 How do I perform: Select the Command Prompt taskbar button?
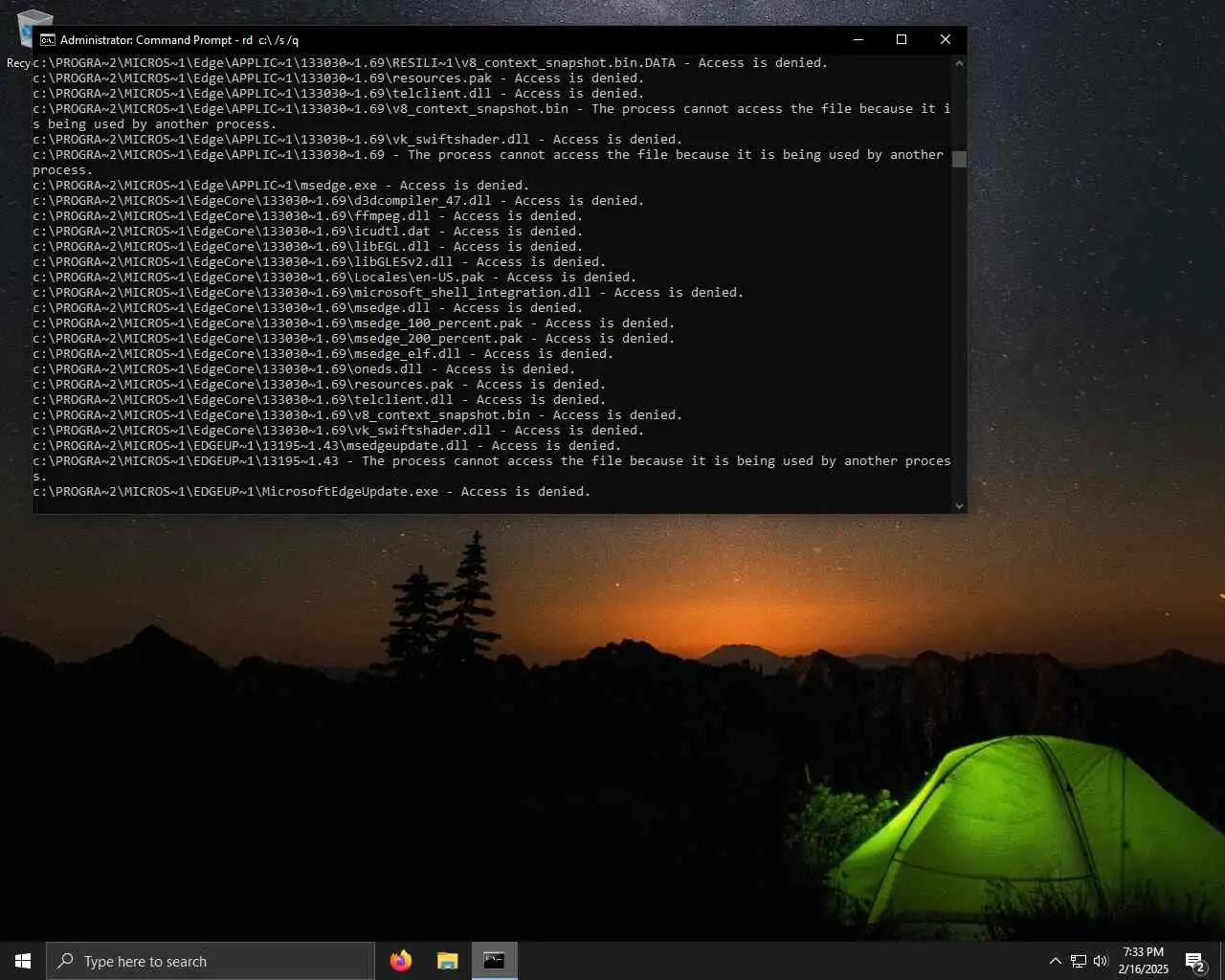click(494, 961)
